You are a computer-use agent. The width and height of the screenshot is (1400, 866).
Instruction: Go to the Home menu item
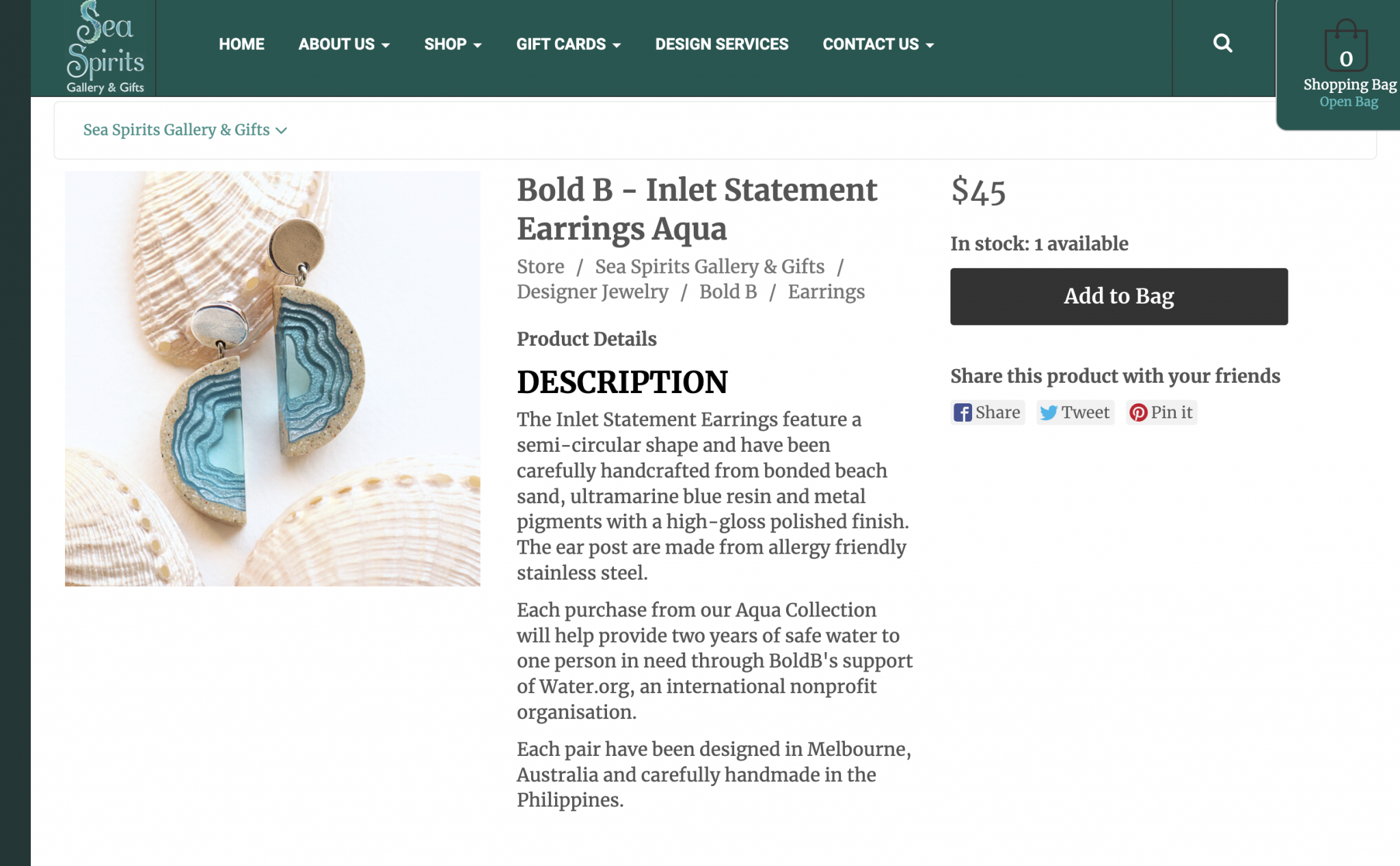pos(241,44)
